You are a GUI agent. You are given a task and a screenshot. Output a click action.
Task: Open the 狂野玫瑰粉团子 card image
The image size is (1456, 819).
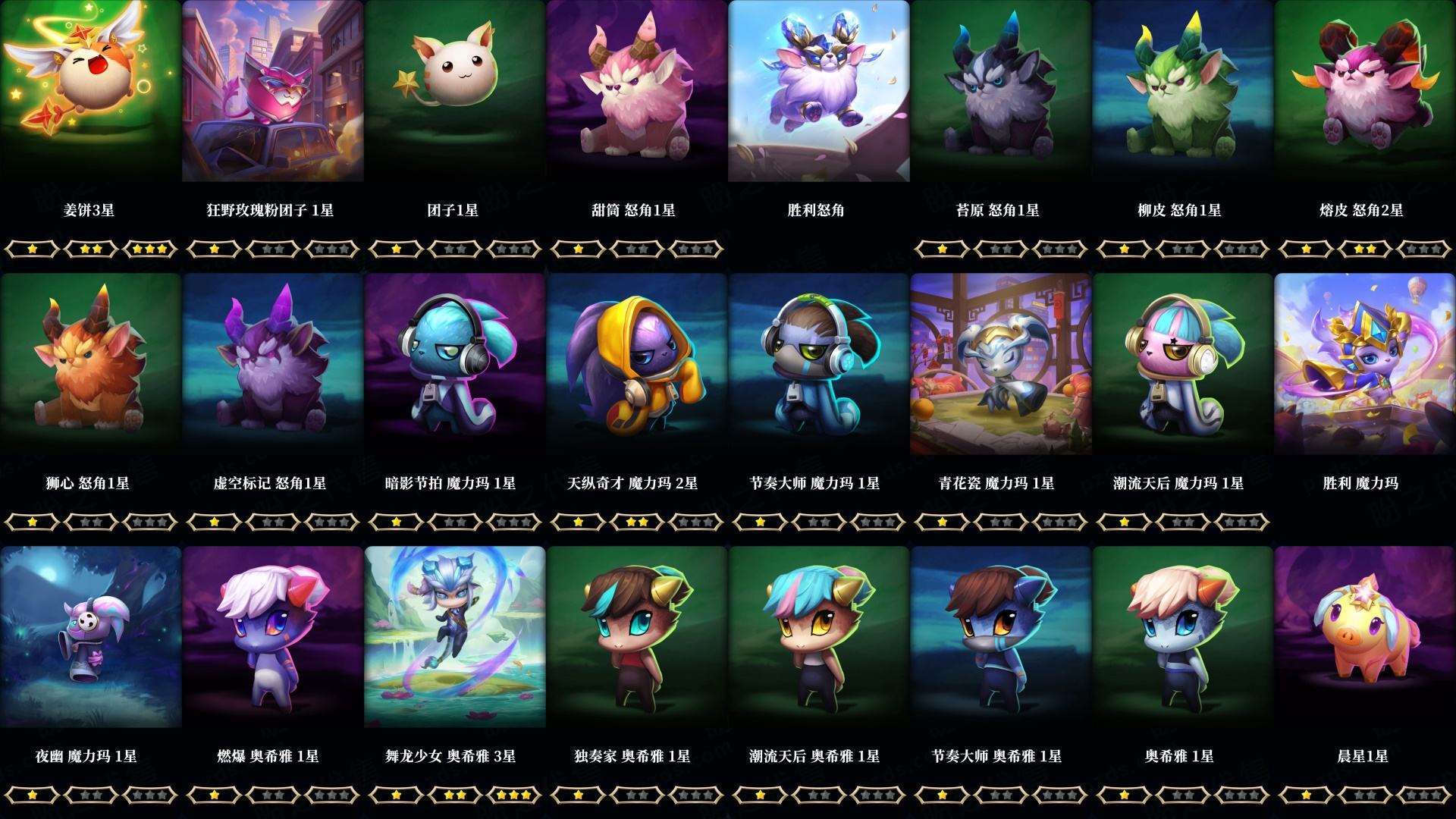pos(272,91)
